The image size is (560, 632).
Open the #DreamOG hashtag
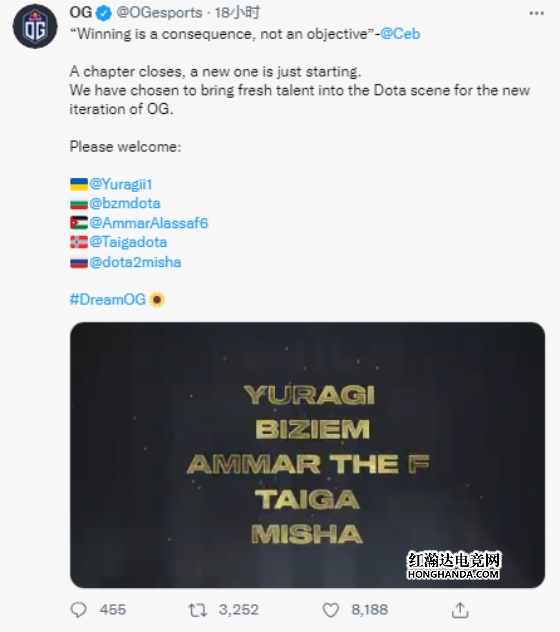(x=108, y=299)
